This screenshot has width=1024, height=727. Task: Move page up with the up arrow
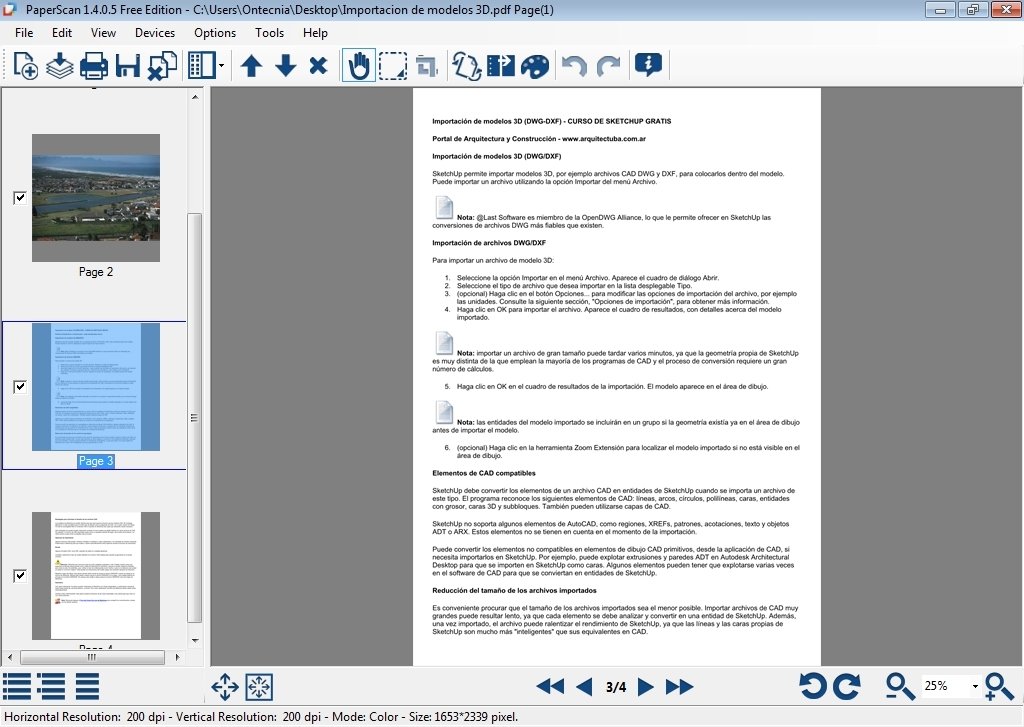click(x=251, y=66)
